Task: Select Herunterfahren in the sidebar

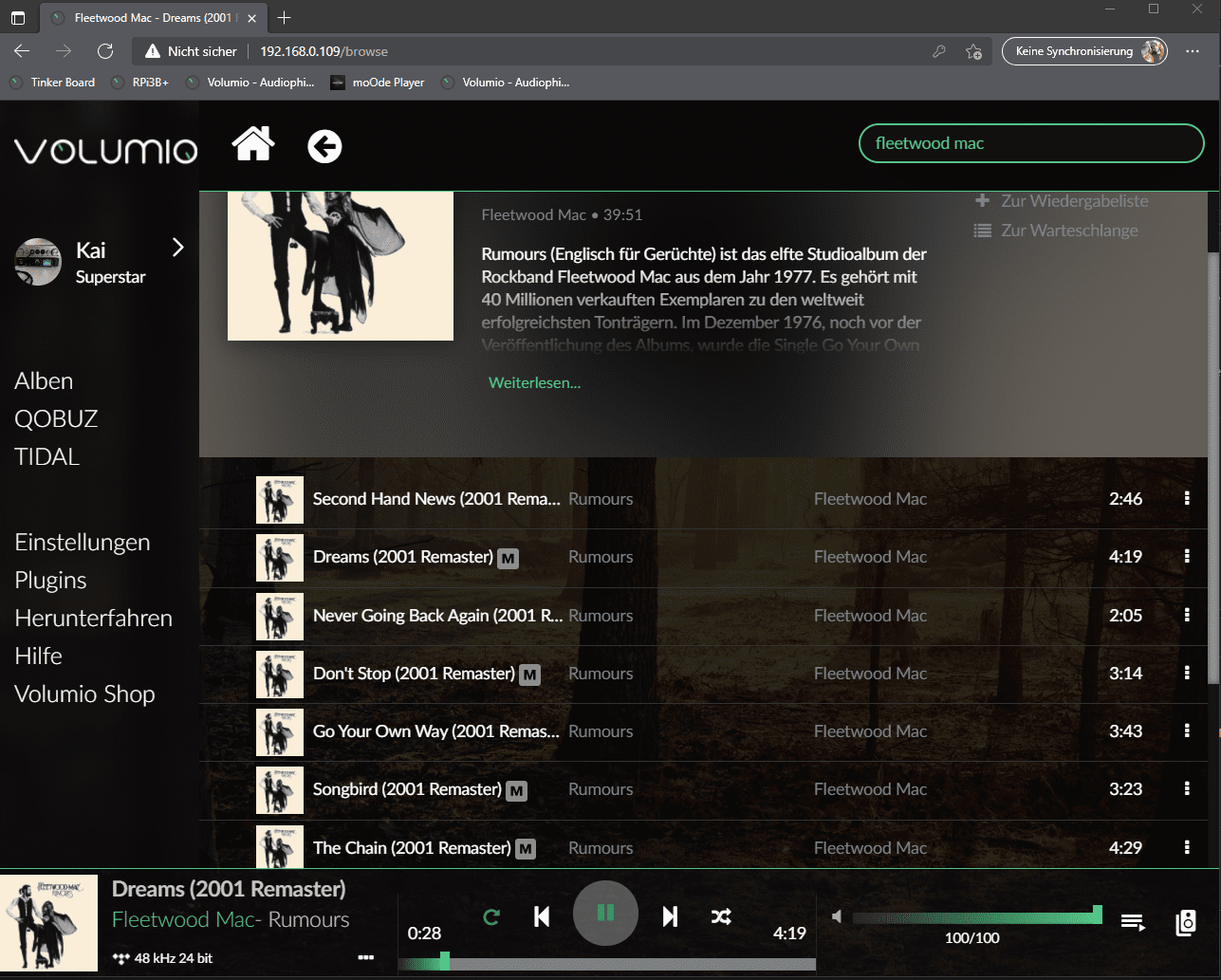Action: point(93,619)
